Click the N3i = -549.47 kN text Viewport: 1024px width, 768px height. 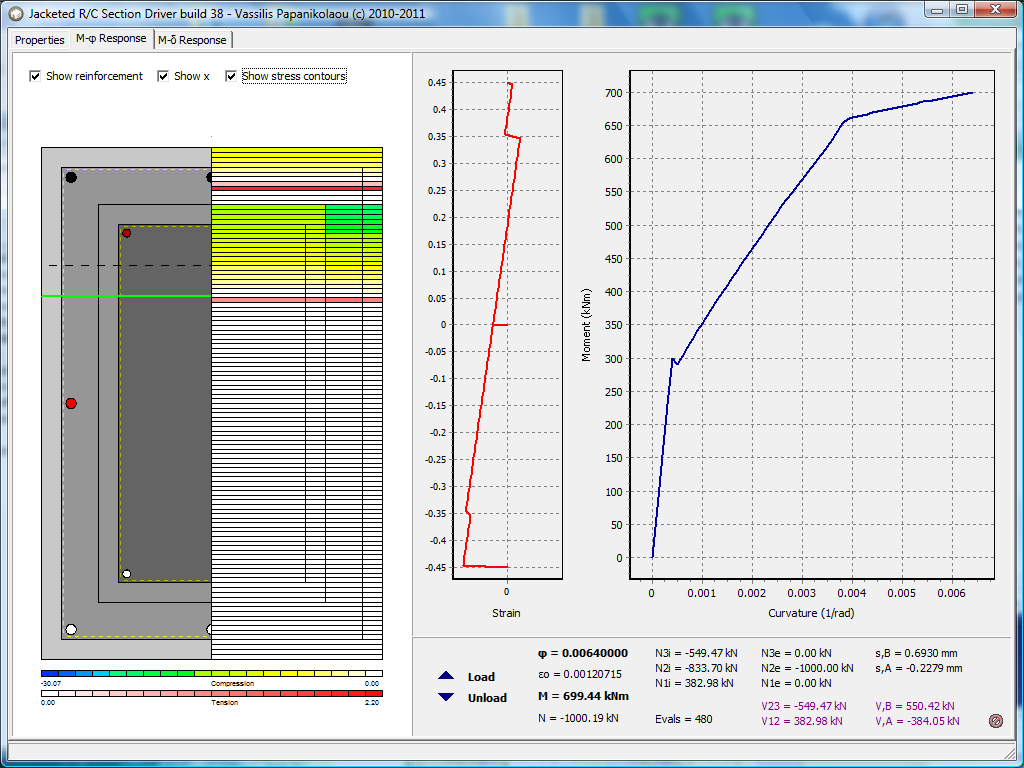[x=696, y=653]
